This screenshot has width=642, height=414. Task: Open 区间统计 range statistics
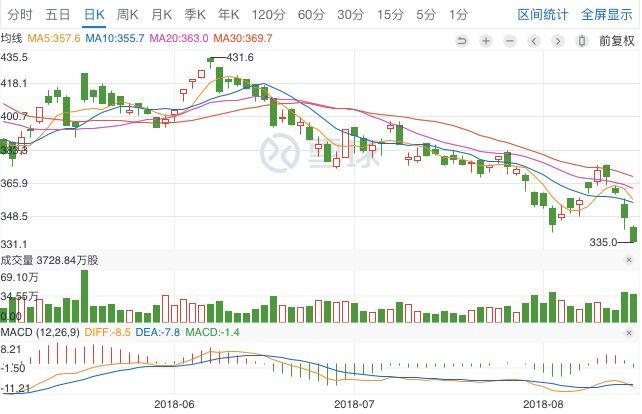[x=543, y=15]
